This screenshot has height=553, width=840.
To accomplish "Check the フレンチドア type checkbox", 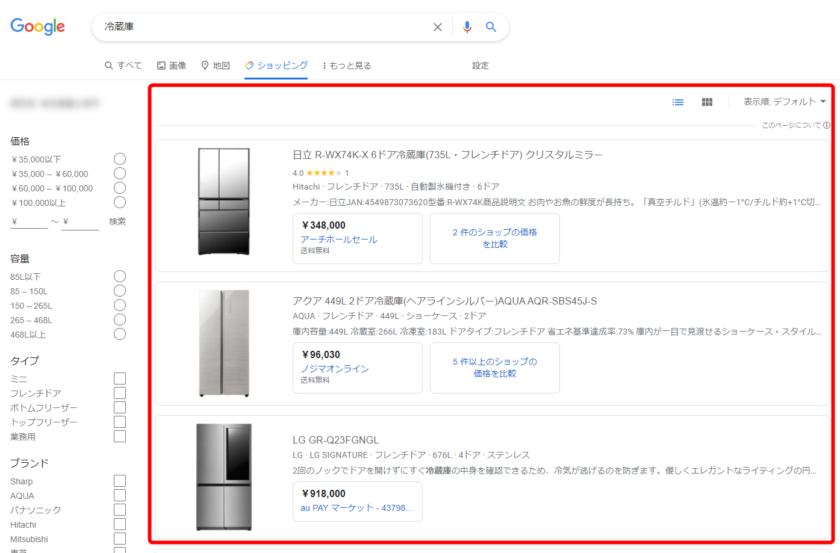I will pyautogui.click(x=120, y=393).
